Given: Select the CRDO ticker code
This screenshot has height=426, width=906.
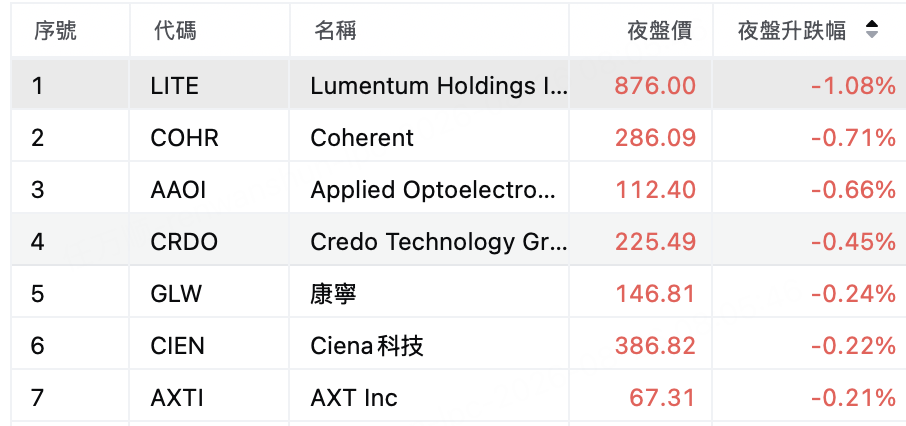Looking at the screenshot, I should pos(184,242).
